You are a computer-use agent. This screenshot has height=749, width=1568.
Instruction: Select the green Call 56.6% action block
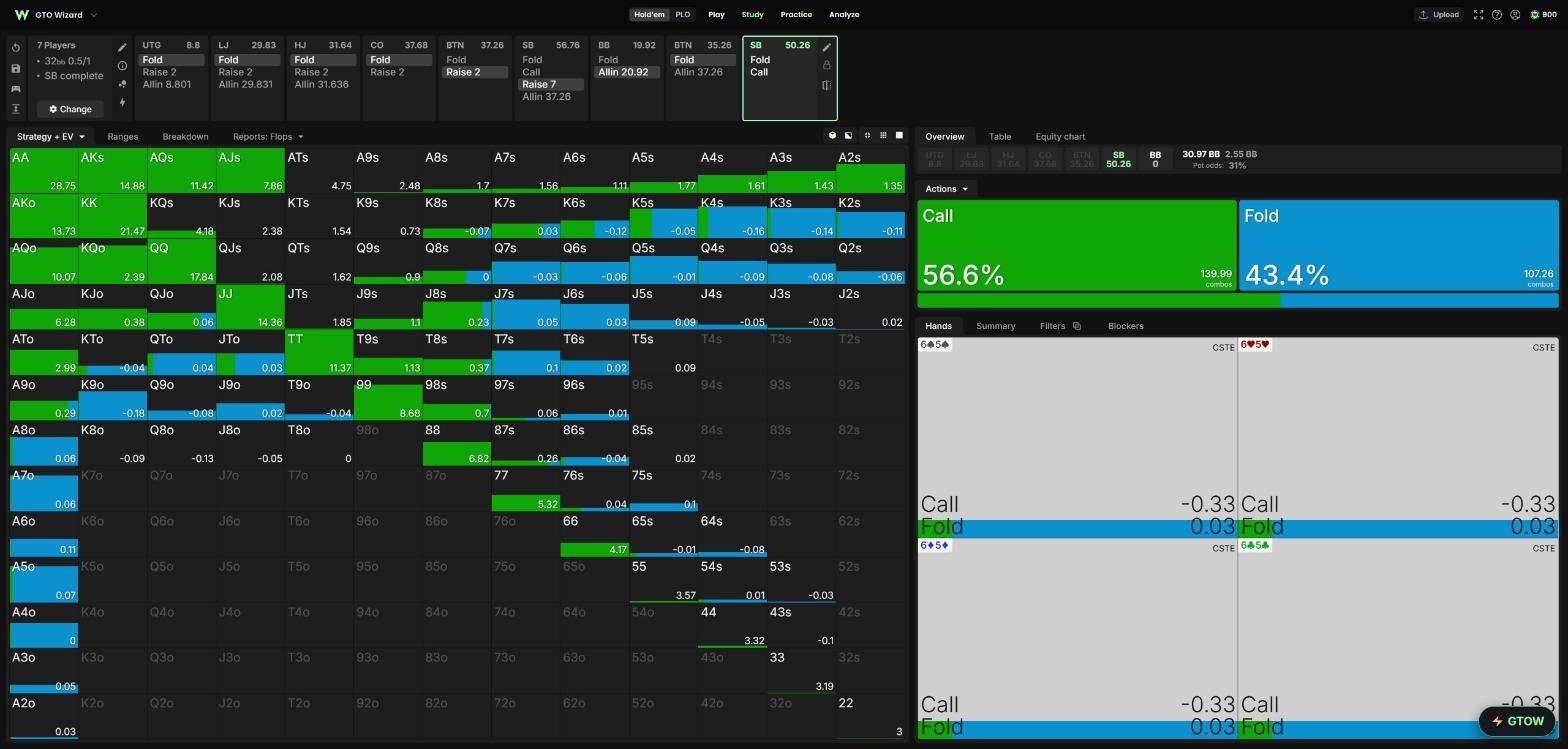1077,246
